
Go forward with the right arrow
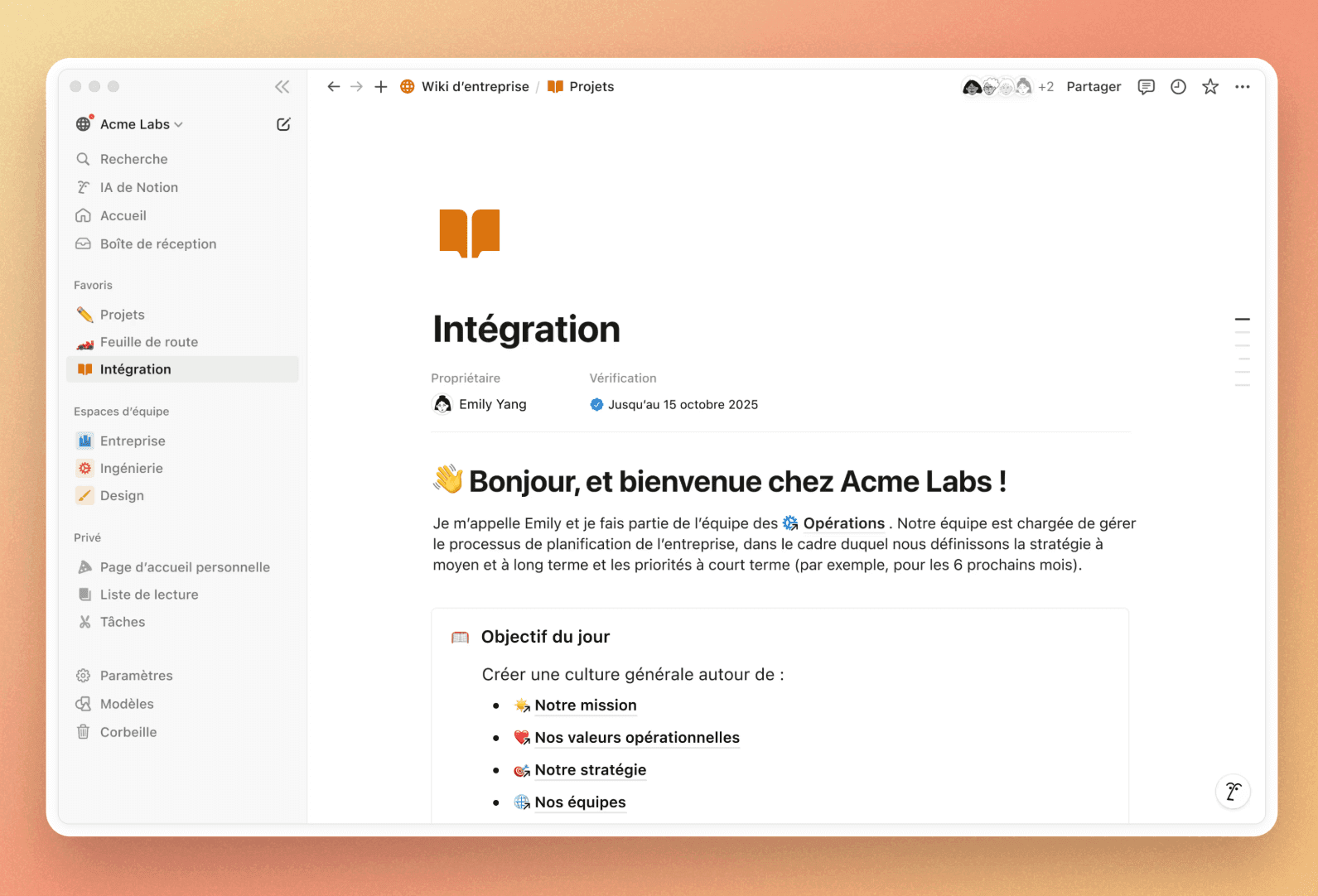click(x=356, y=87)
